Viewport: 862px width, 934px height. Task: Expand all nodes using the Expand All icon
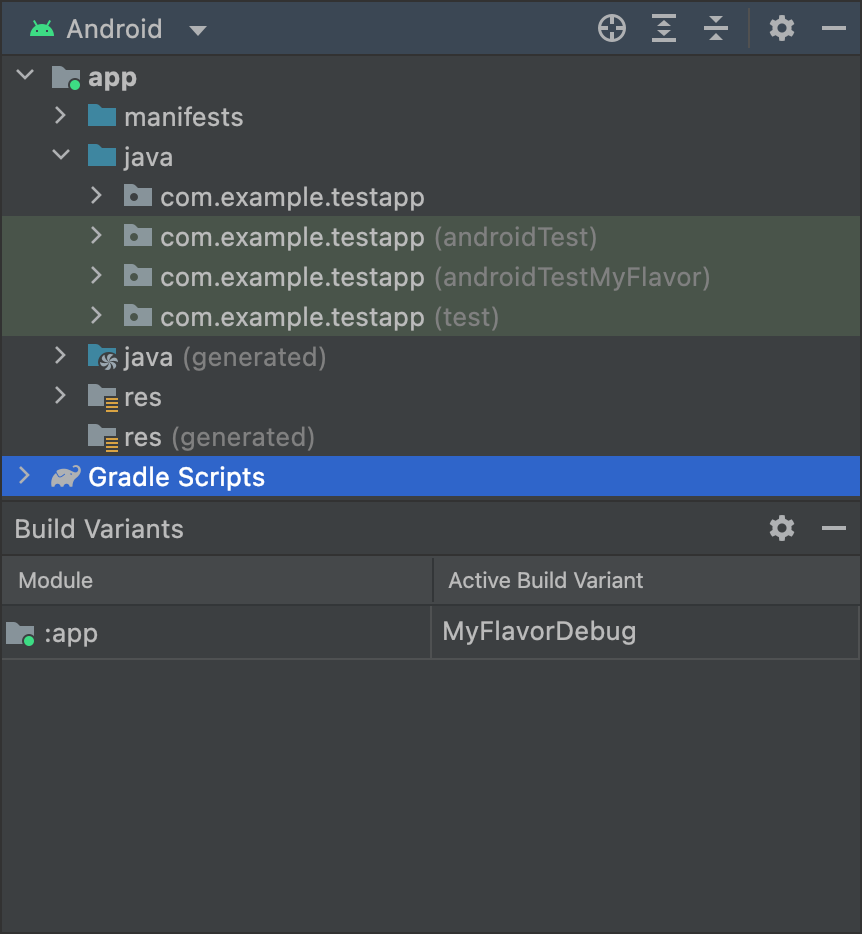pyautogui.click(x=663, y=28)
